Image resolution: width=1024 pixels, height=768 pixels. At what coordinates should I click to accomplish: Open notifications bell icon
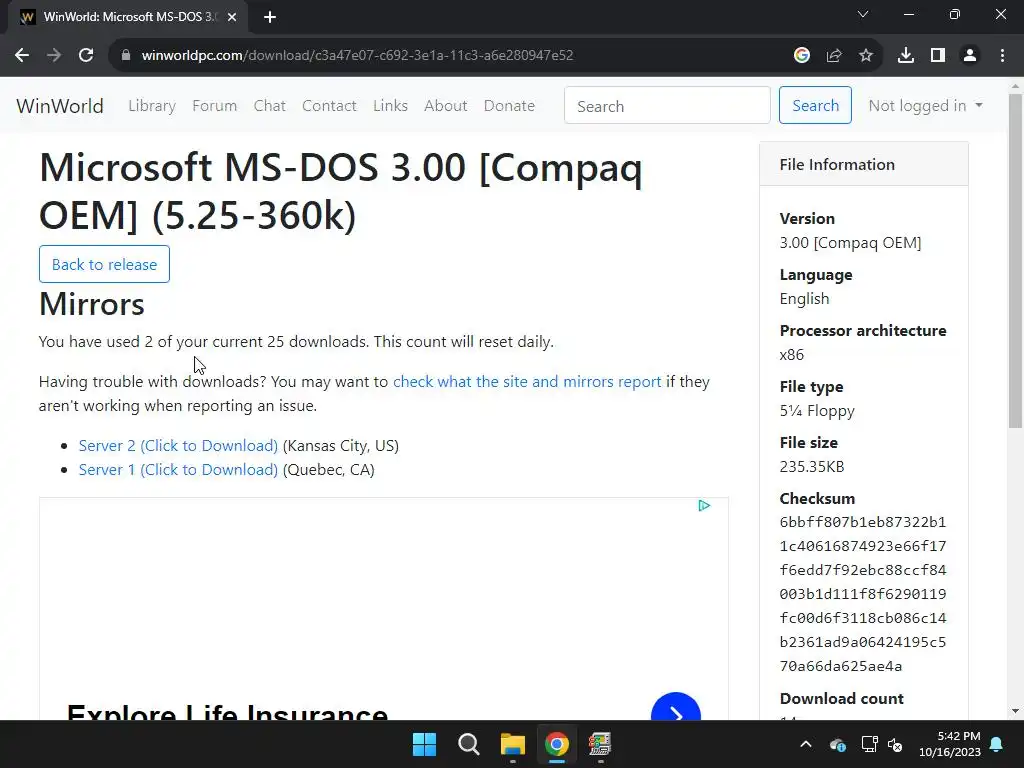(x=997, y=744)
